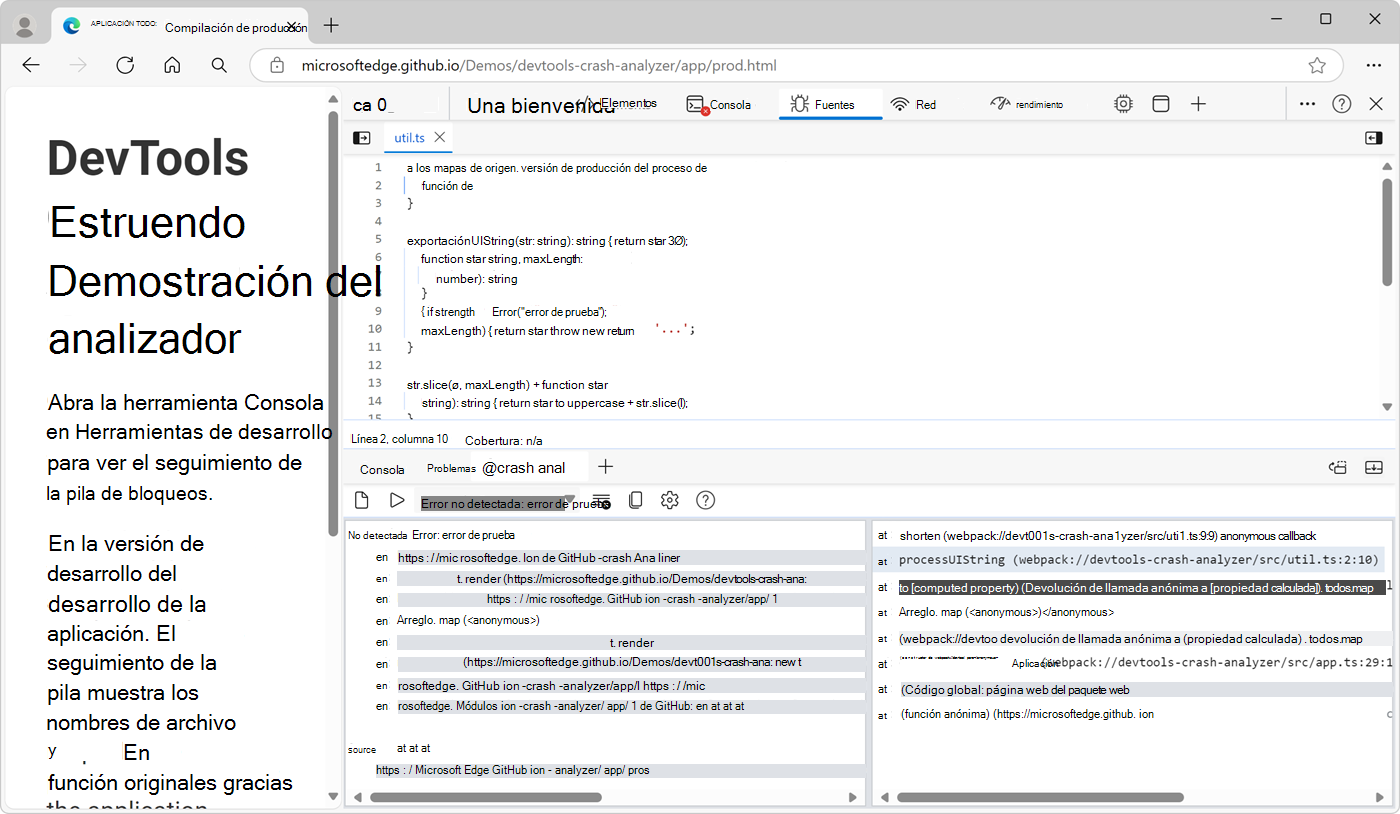Move the drawer tool to the top panel icon
This screenshot has height=814, width=1400.
(x=1338, y=467)
